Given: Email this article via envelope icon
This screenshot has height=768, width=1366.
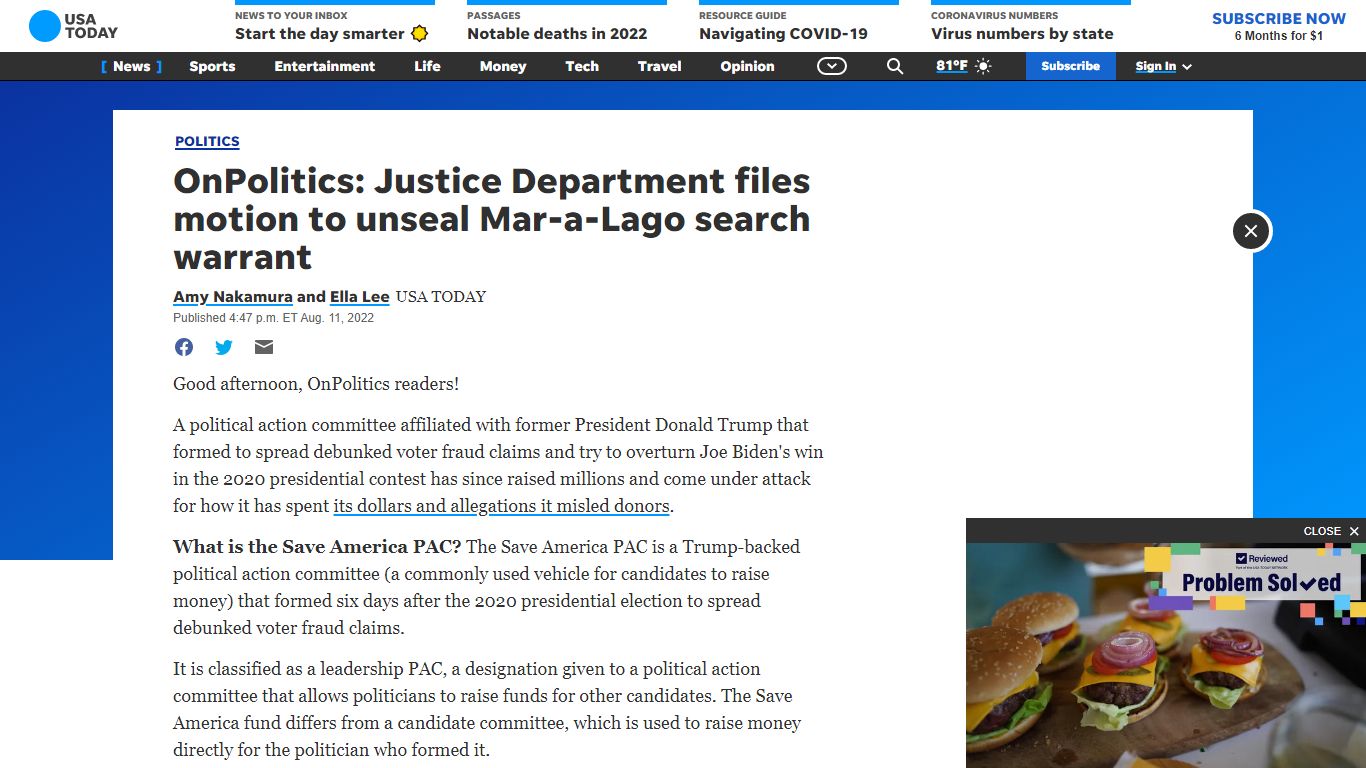Looking at the screenshot, I should (x=264, y=347).
